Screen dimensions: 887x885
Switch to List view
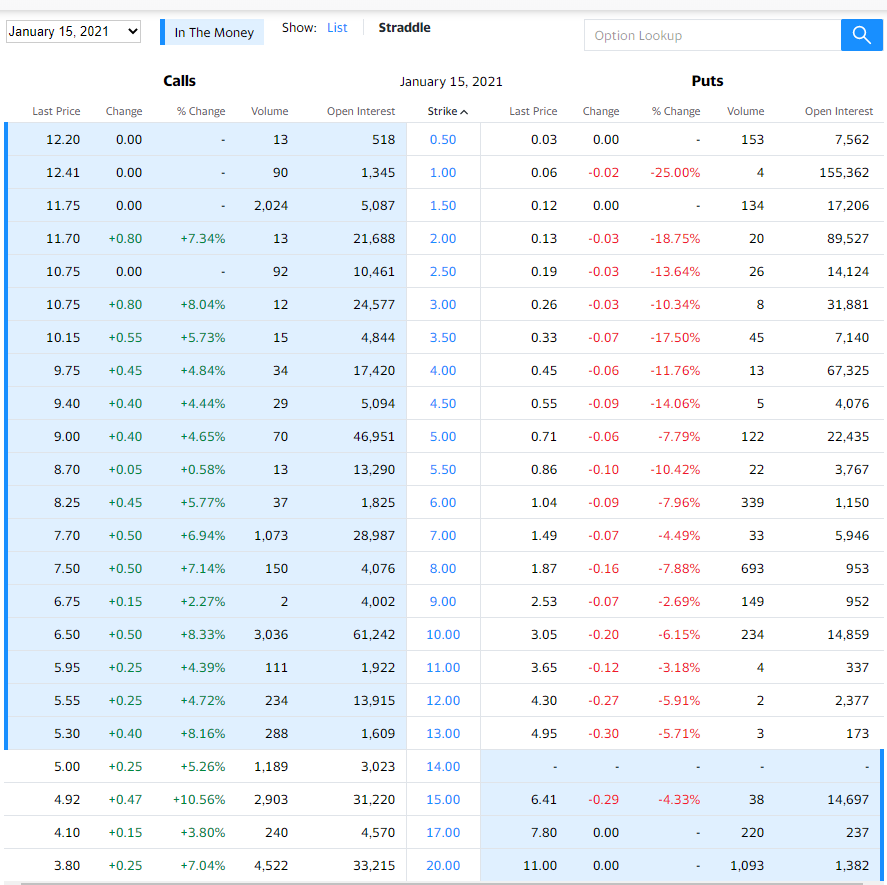click(337, 28)
